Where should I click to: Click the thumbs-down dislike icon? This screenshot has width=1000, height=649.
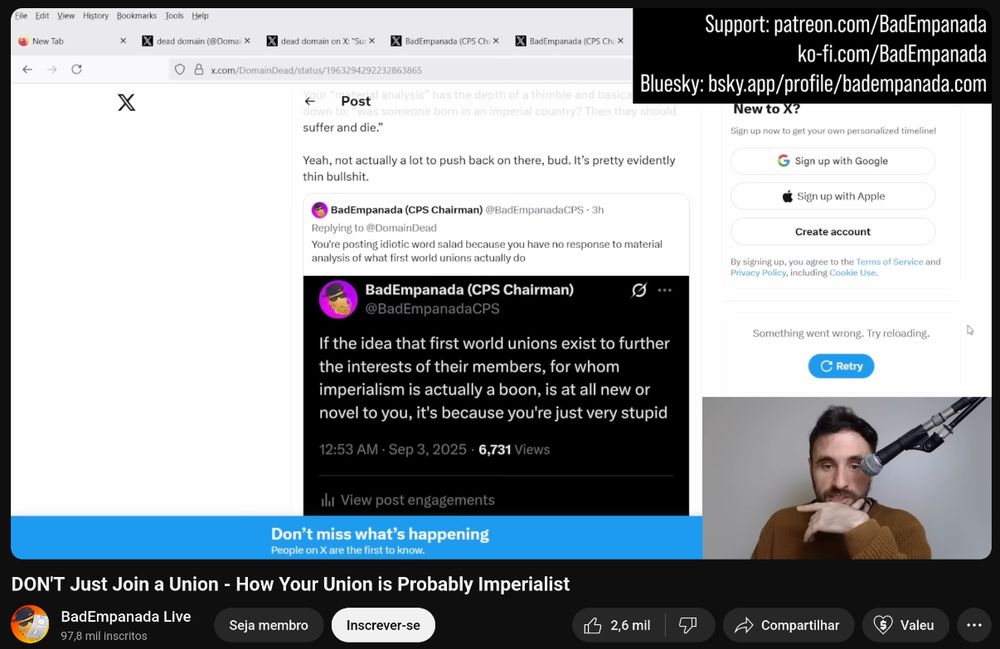pos(688,624)
